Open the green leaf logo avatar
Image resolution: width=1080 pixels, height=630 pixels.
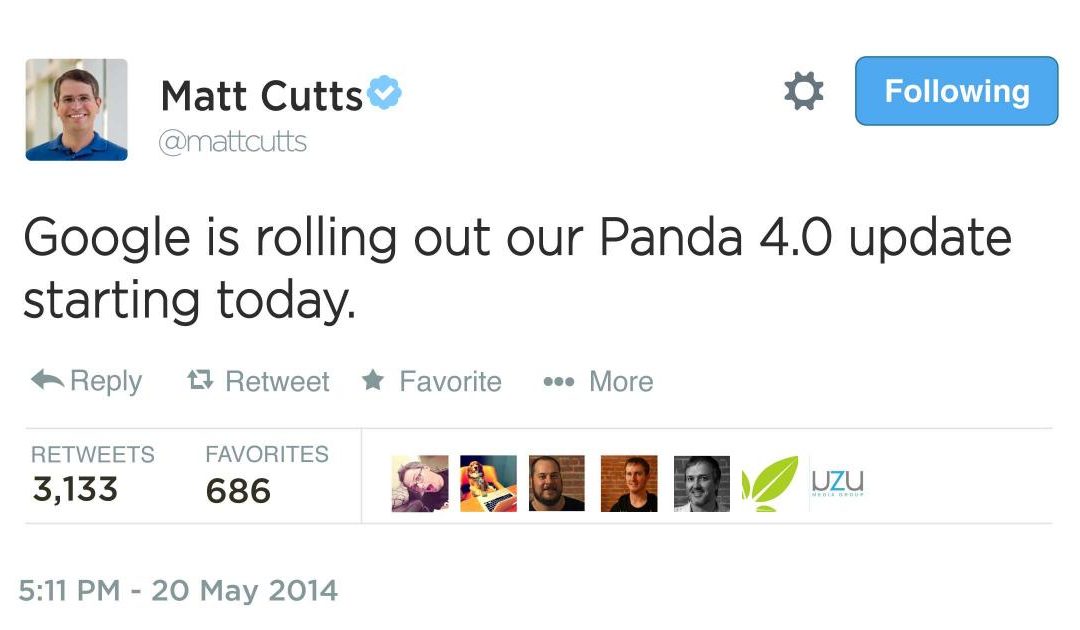(x=770, y=484)
